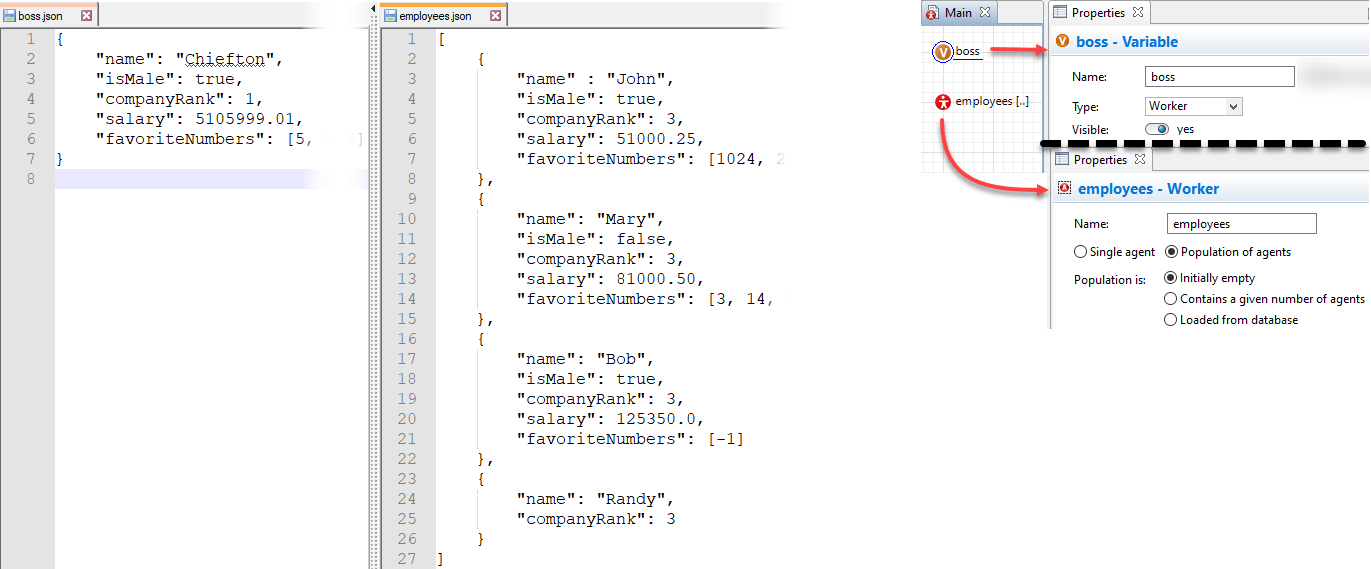Click "employees - Worker" properties title

click(x=1148, y=188)
